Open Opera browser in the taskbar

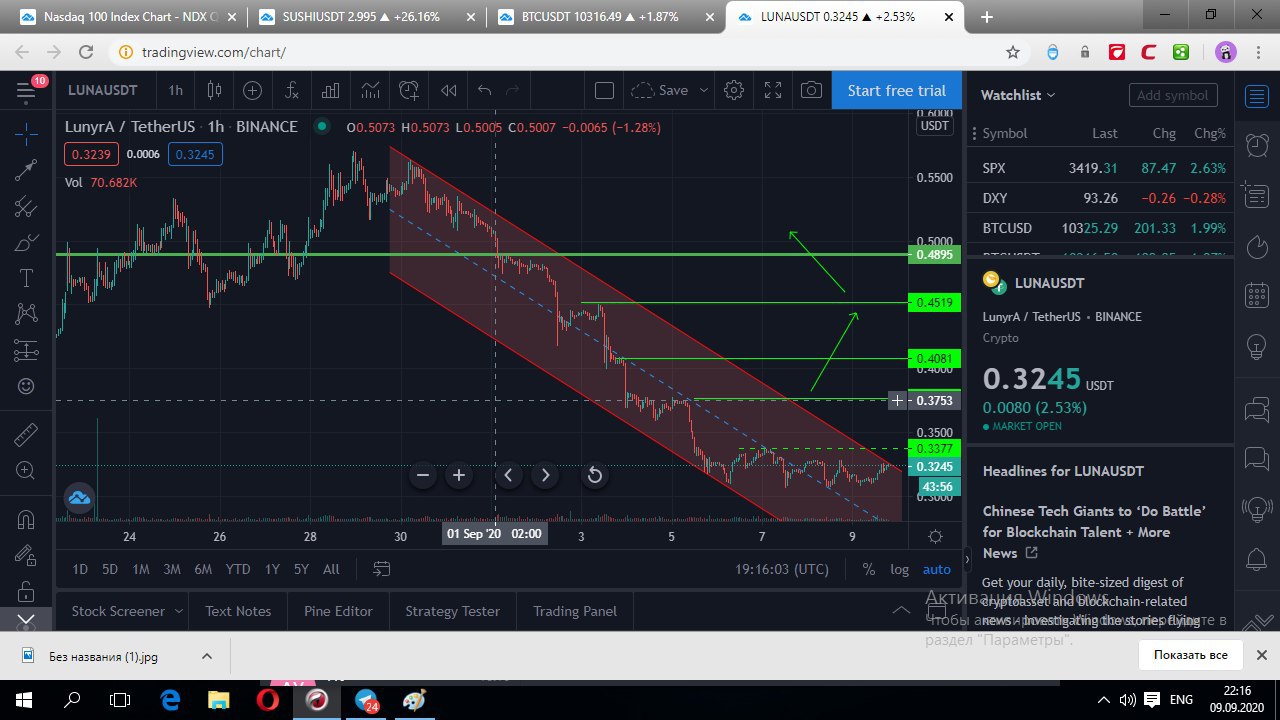click(x=267, y=700)
